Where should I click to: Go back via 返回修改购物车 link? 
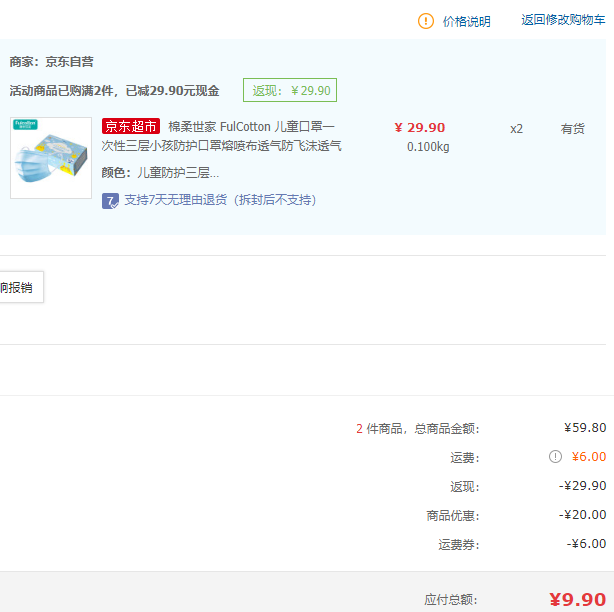563,20
